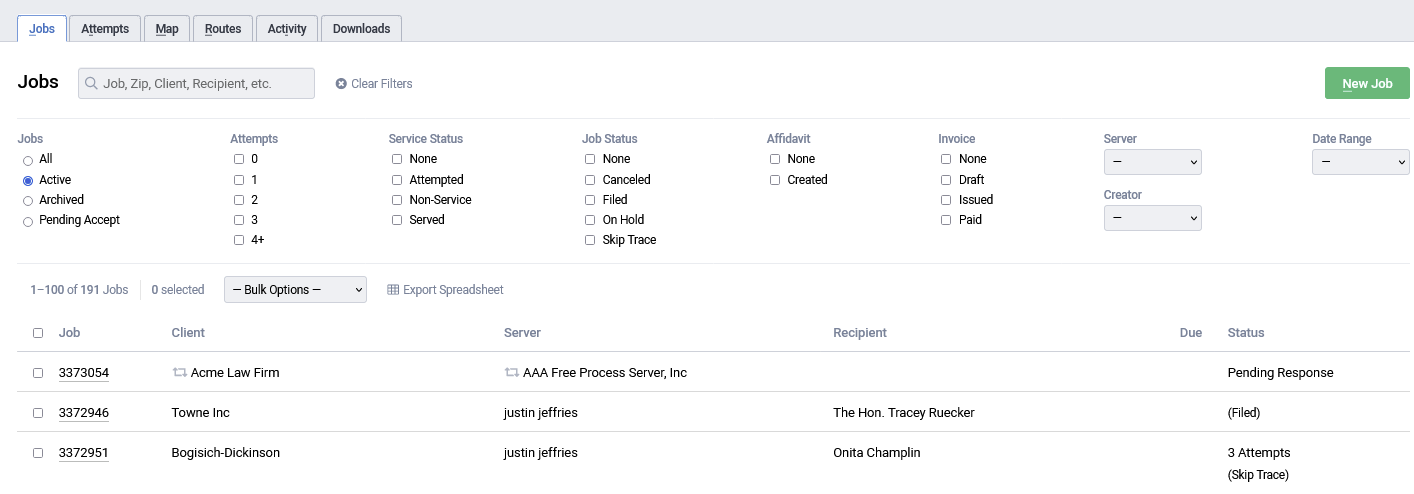The width and height of the screenshot is (1414, 494).
Task: Expand the Creator filter dropdown
Action: pyautogui.click(x=1152, y=217)
